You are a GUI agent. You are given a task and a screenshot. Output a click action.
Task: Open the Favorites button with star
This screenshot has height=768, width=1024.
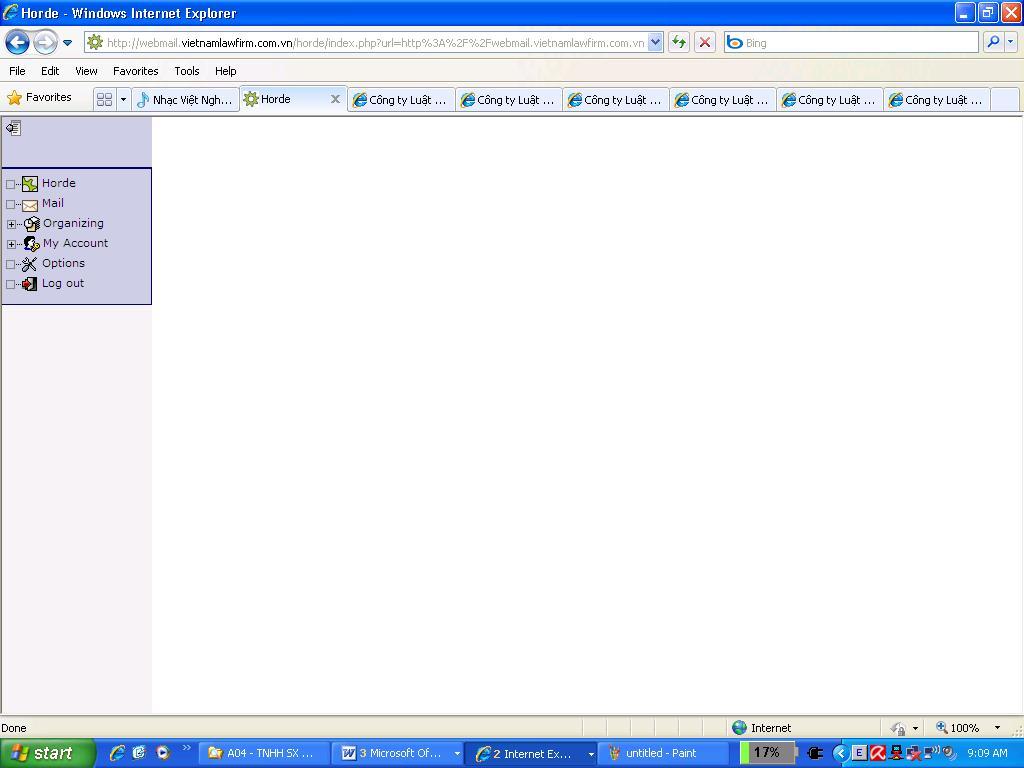point(40,98)
